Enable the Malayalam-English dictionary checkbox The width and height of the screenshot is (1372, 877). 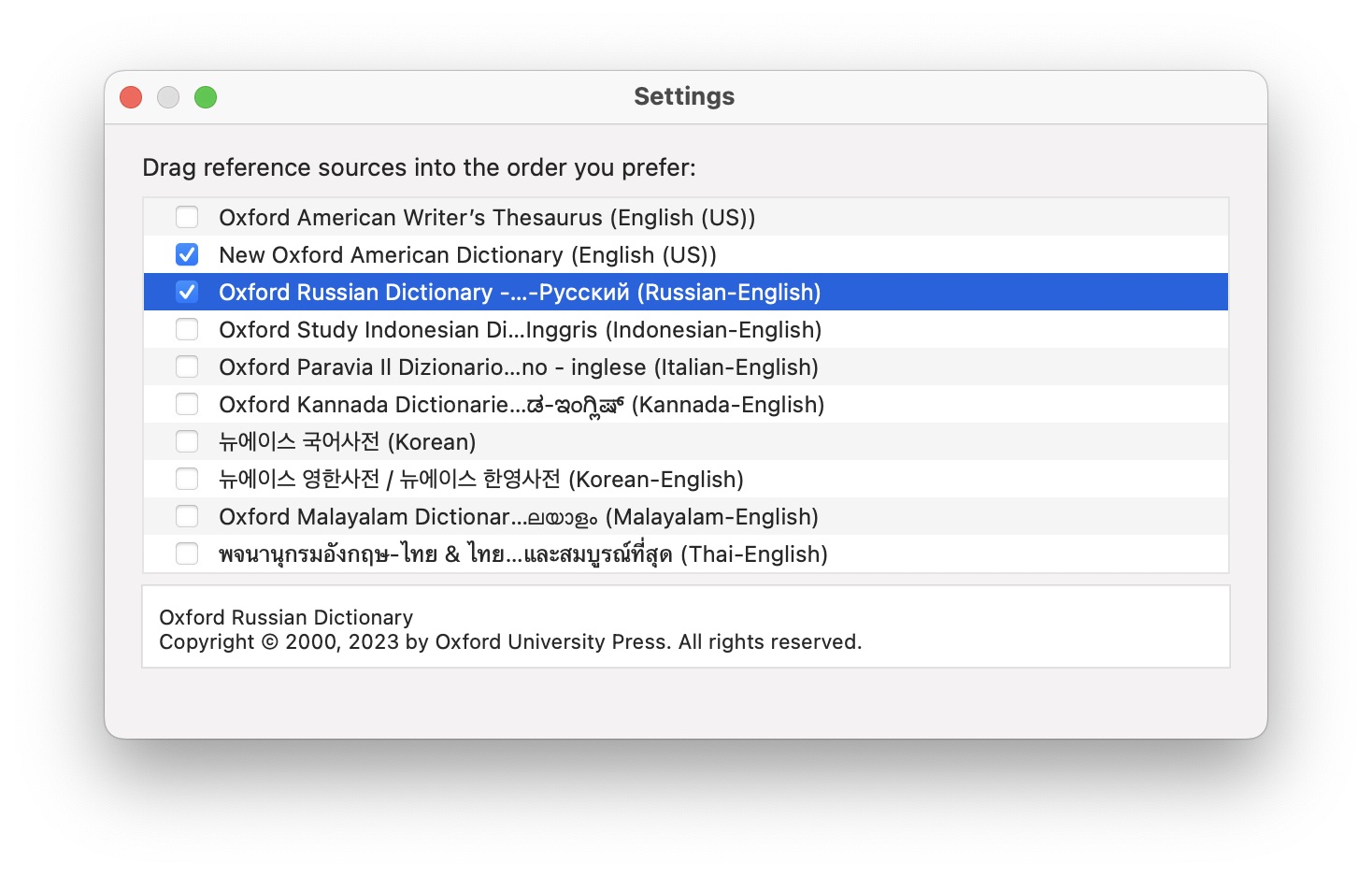(187, 516)
